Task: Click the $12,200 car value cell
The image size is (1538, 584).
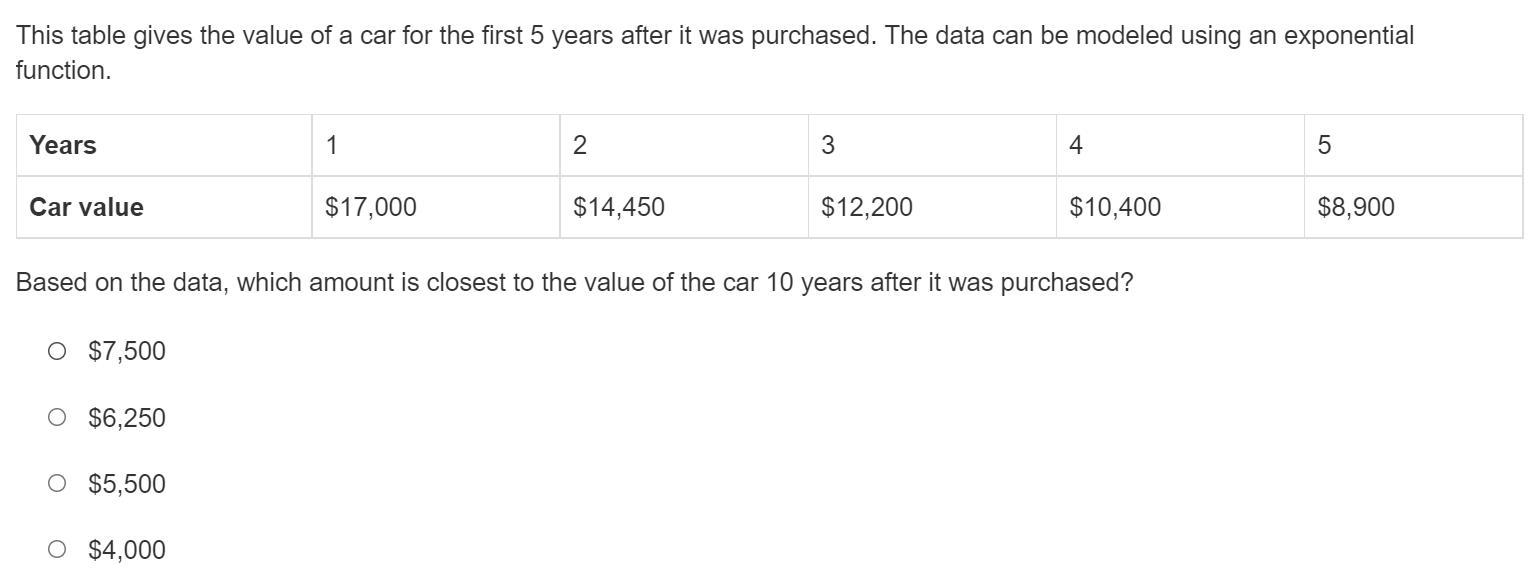Action: [931, 208]
